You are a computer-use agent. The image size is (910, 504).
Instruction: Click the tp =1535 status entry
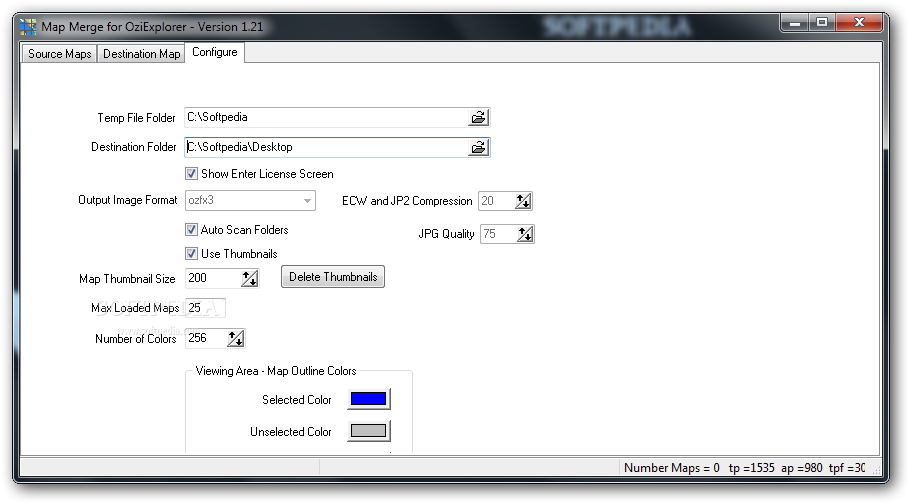752,468
